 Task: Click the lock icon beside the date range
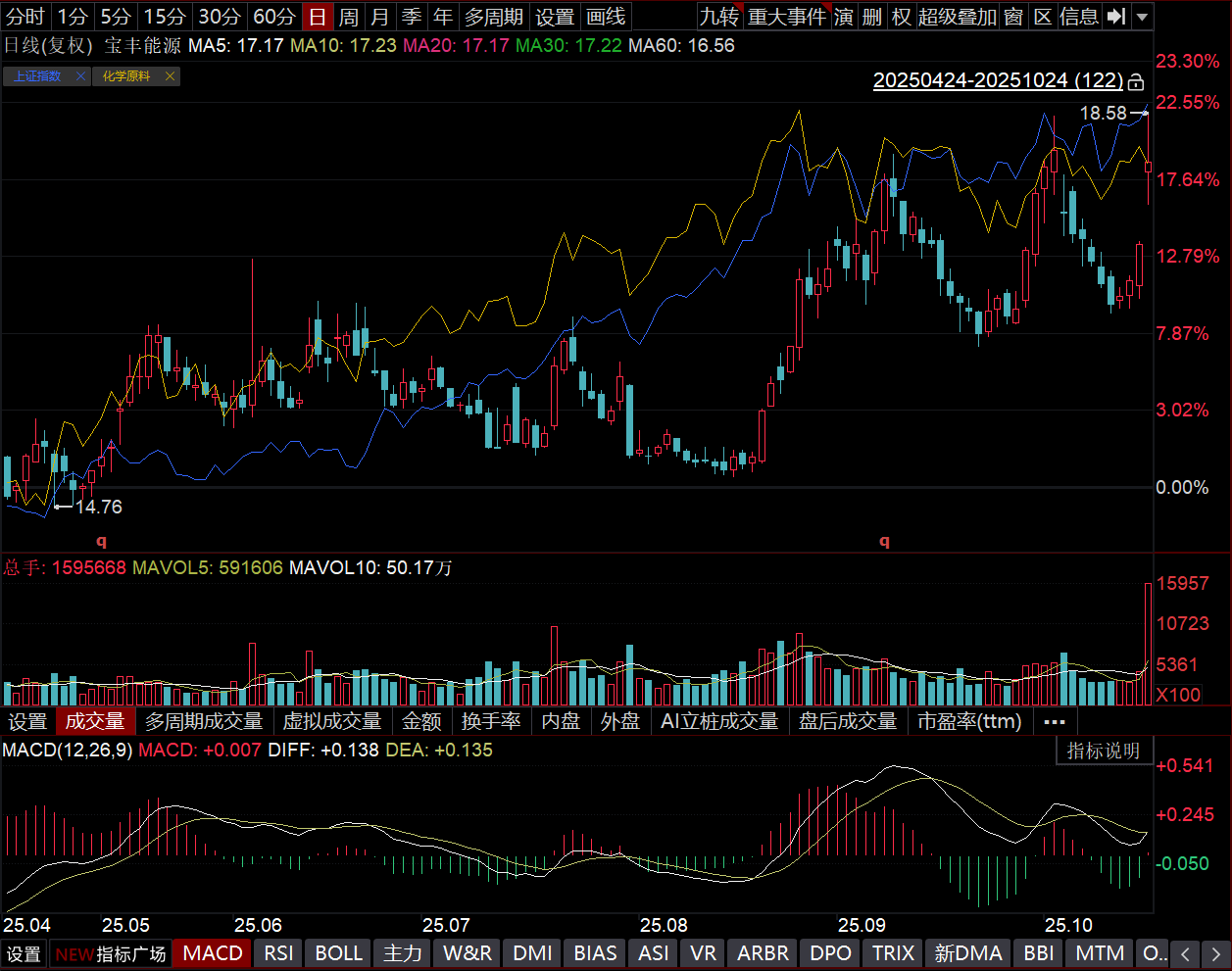click(1136, 81)
